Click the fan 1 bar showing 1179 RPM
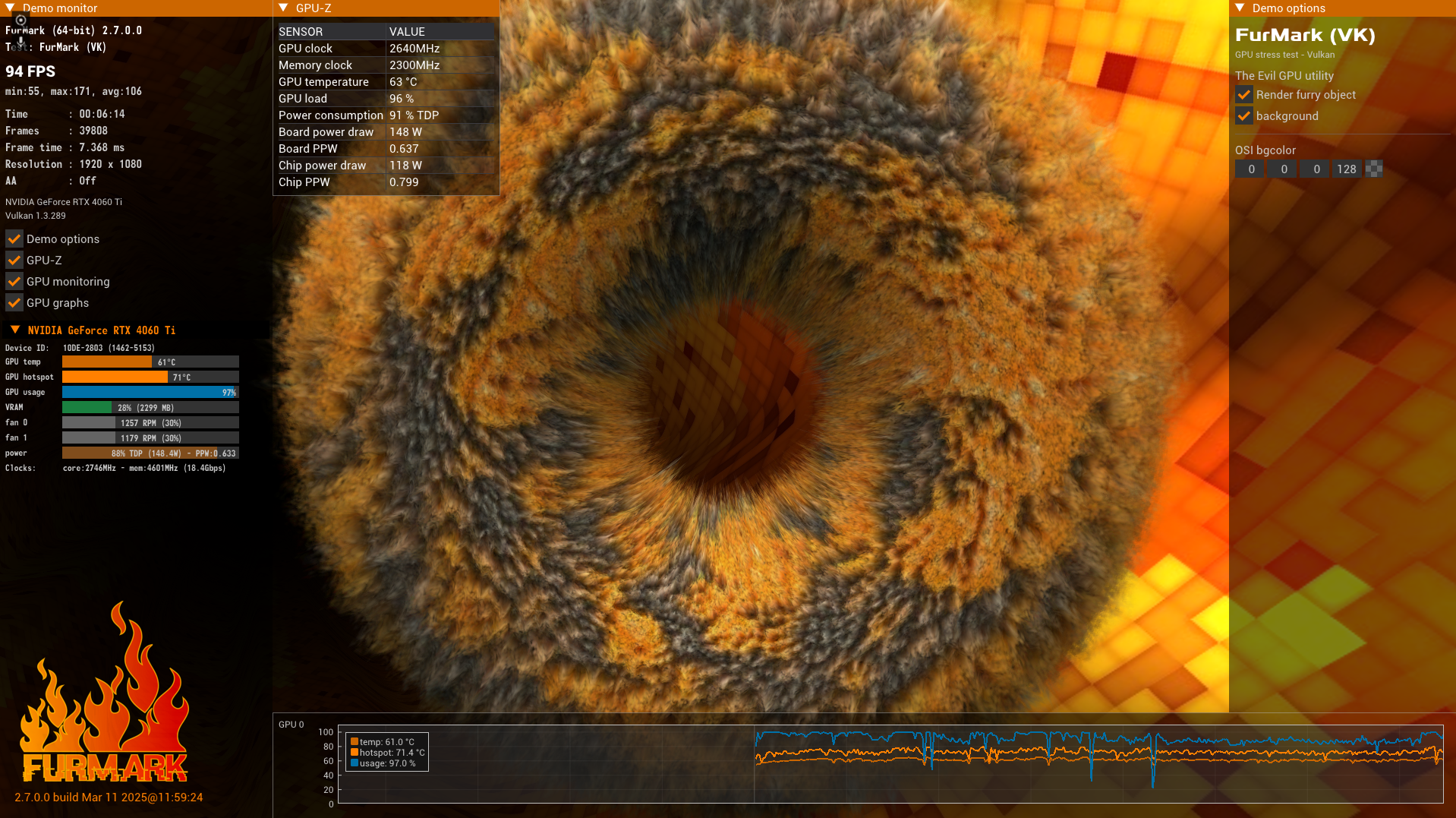The image size is (1456, 818). tap(150, 437)
